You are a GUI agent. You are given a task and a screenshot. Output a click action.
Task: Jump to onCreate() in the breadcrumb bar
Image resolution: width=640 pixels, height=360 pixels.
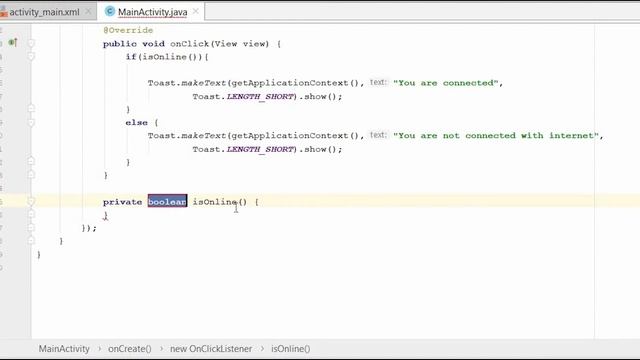click(x=130, y=349)
